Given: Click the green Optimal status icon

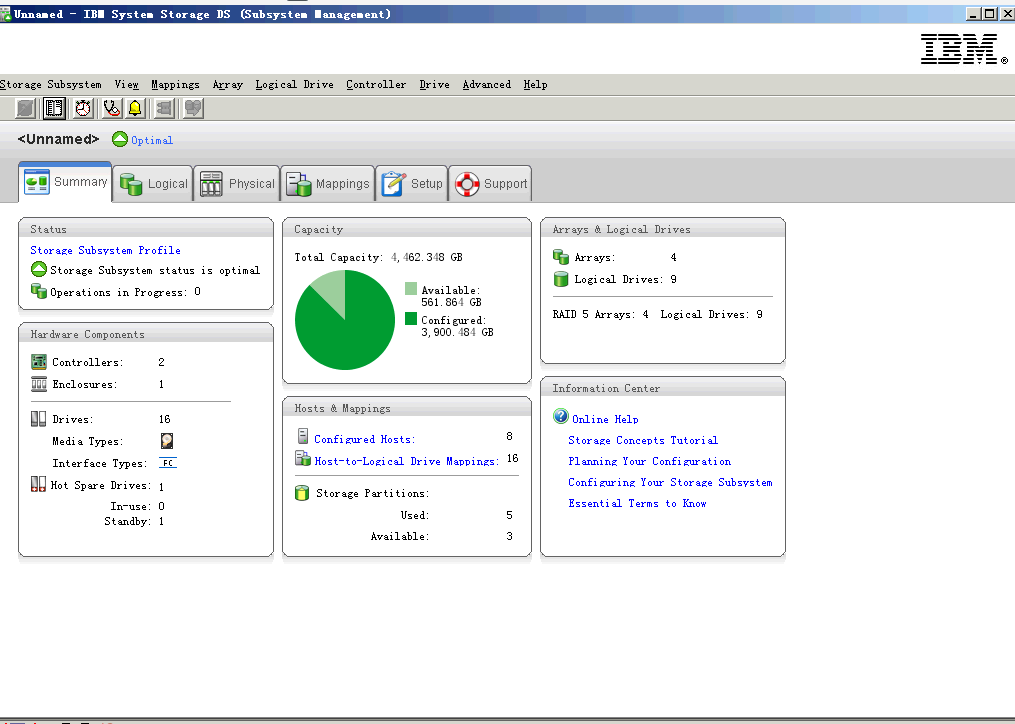Looking at the screenshot, I should [120, 140].
